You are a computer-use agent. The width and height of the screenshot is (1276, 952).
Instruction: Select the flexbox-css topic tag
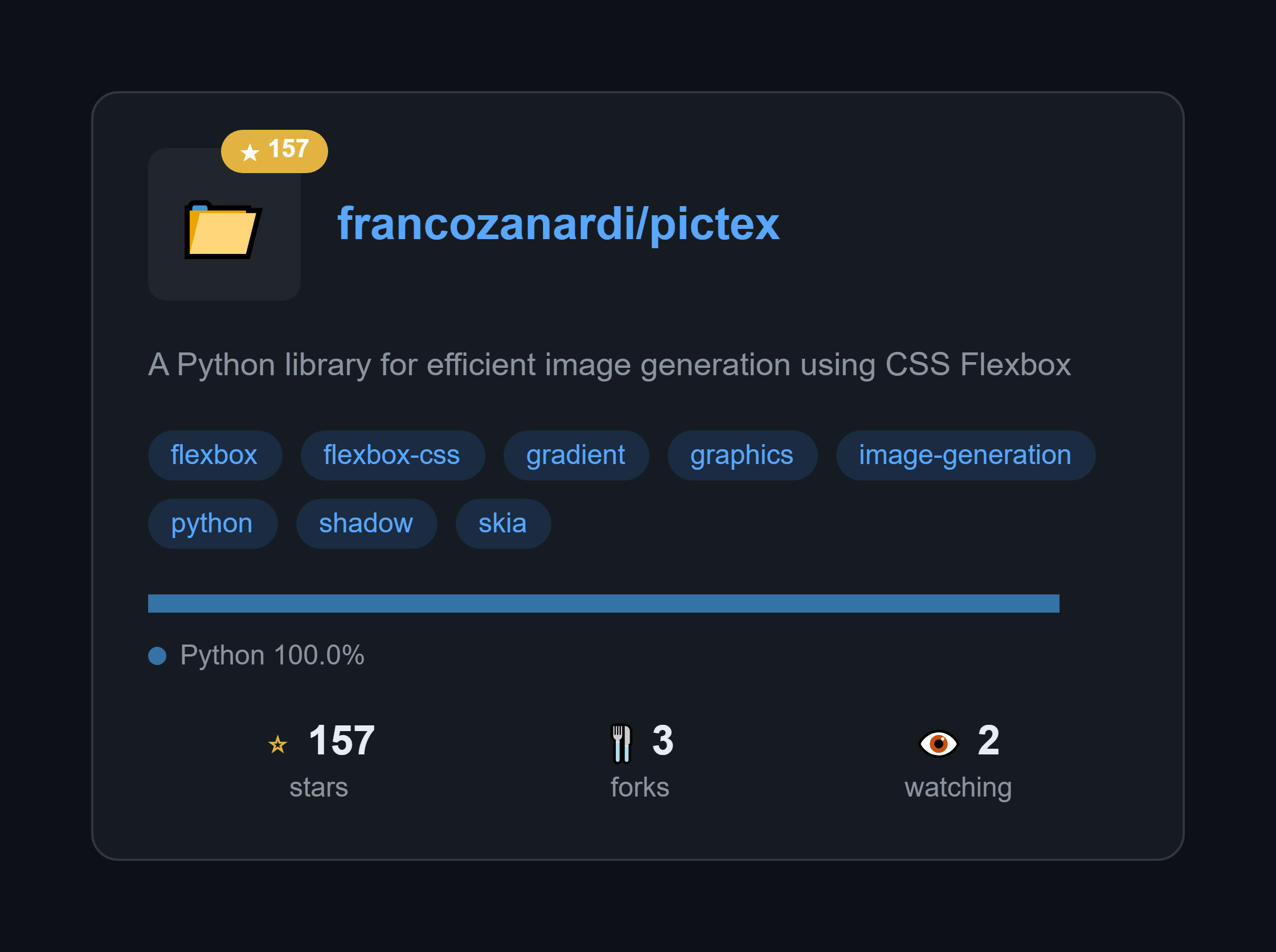click(x=391, y=455)
